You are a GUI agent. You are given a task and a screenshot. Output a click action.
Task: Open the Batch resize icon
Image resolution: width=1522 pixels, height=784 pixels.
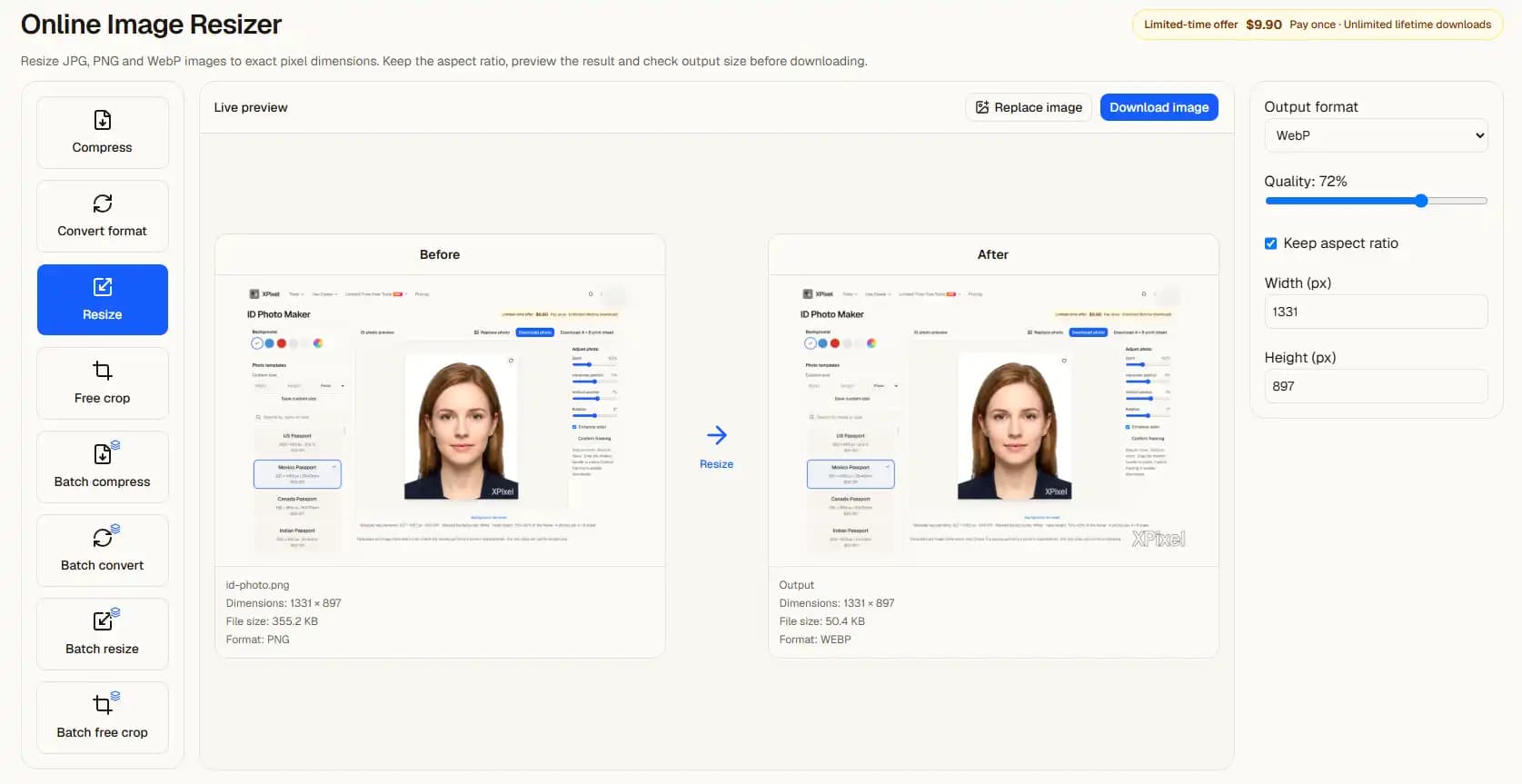point(105,620)
